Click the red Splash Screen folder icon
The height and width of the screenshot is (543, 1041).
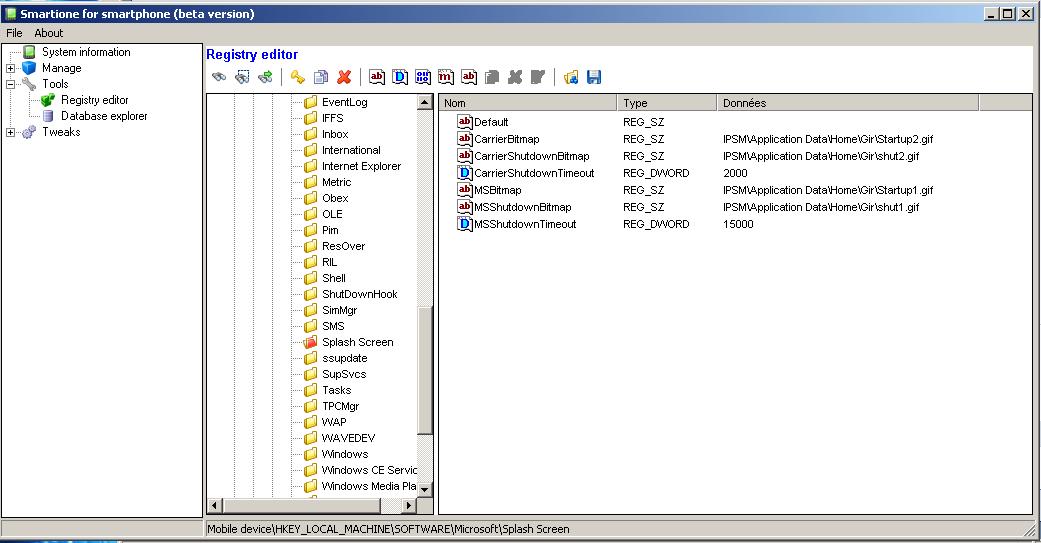(310, 343)
